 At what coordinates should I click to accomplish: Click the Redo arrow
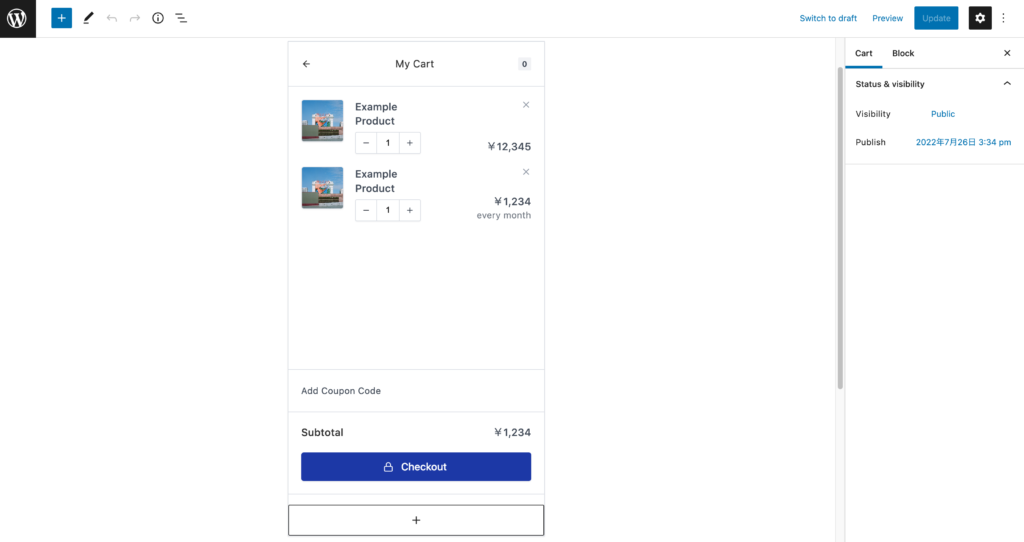tap(135, 18)
